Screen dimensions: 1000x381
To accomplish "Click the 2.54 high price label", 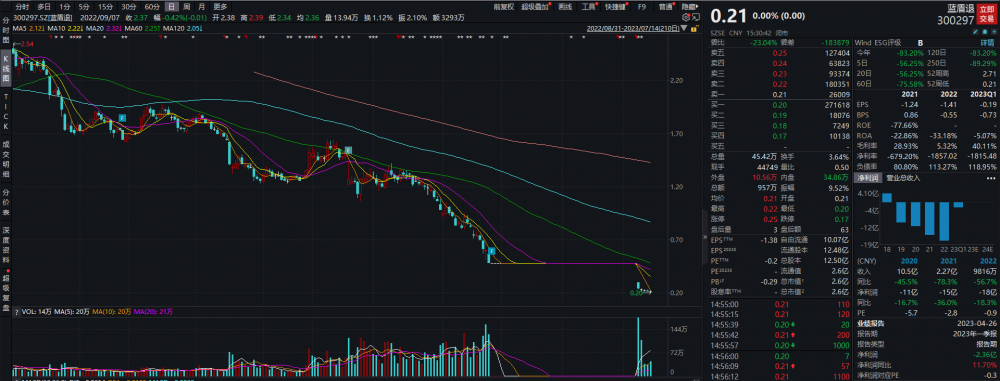I will [x=26, y=43].
